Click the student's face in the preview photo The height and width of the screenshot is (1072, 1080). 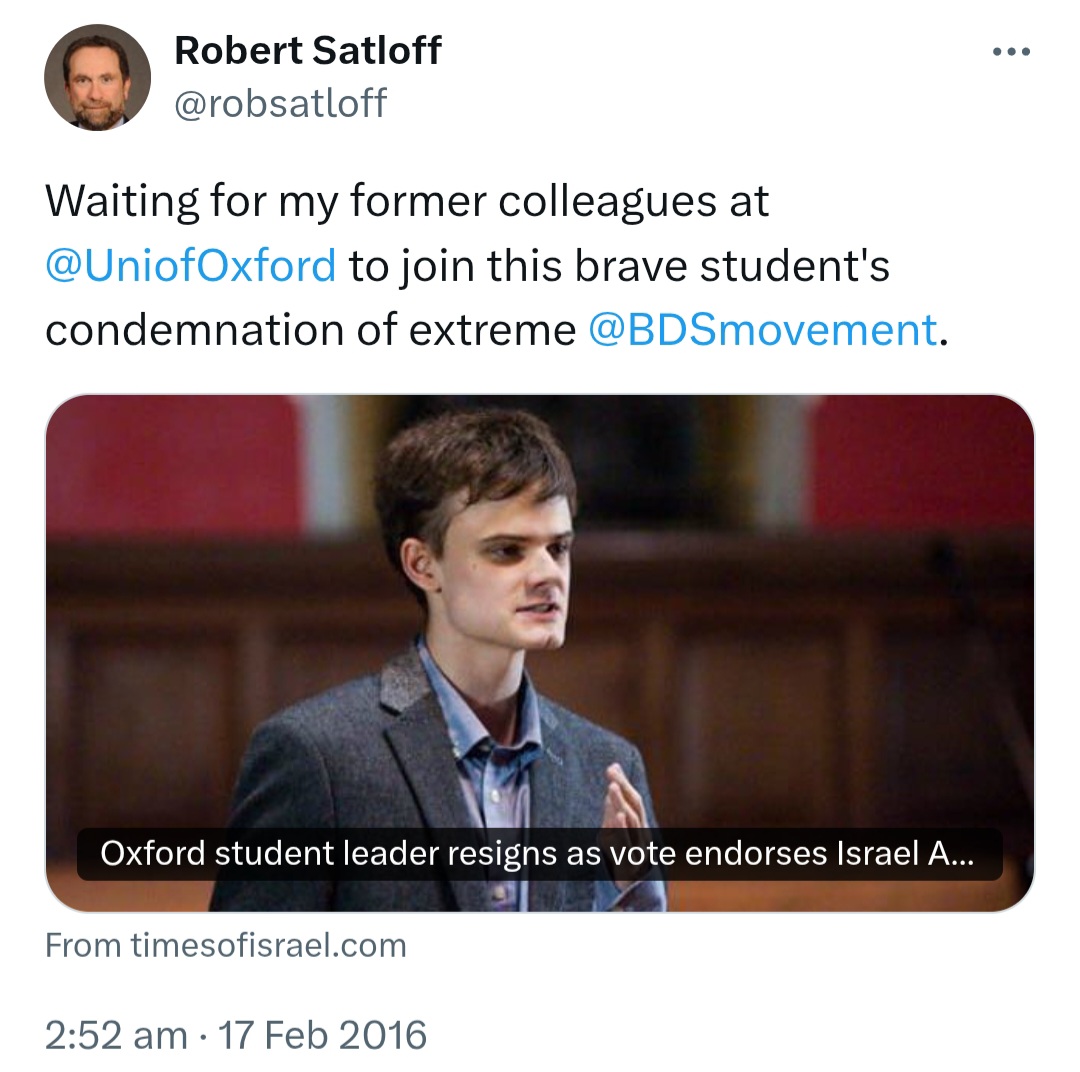[x=510, y=560]
